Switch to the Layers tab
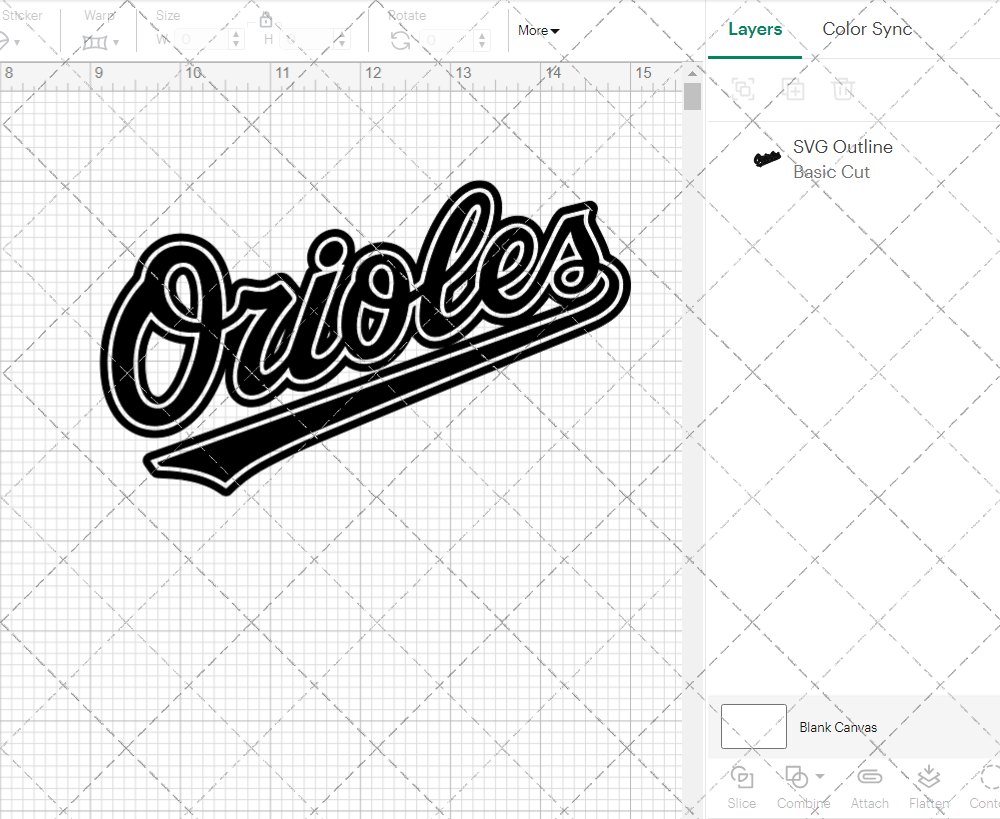 click(755, 29)
